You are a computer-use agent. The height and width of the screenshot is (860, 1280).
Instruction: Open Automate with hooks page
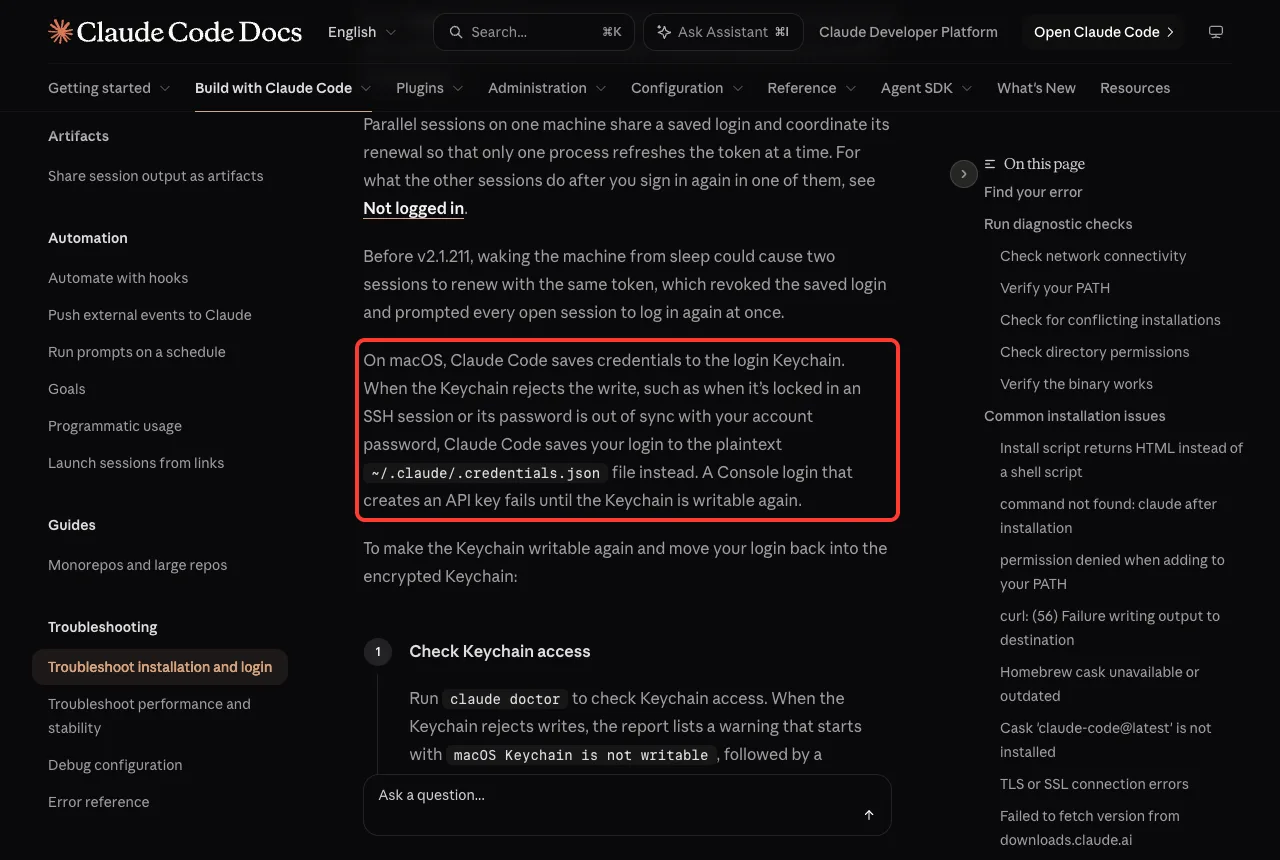point(118,278)
